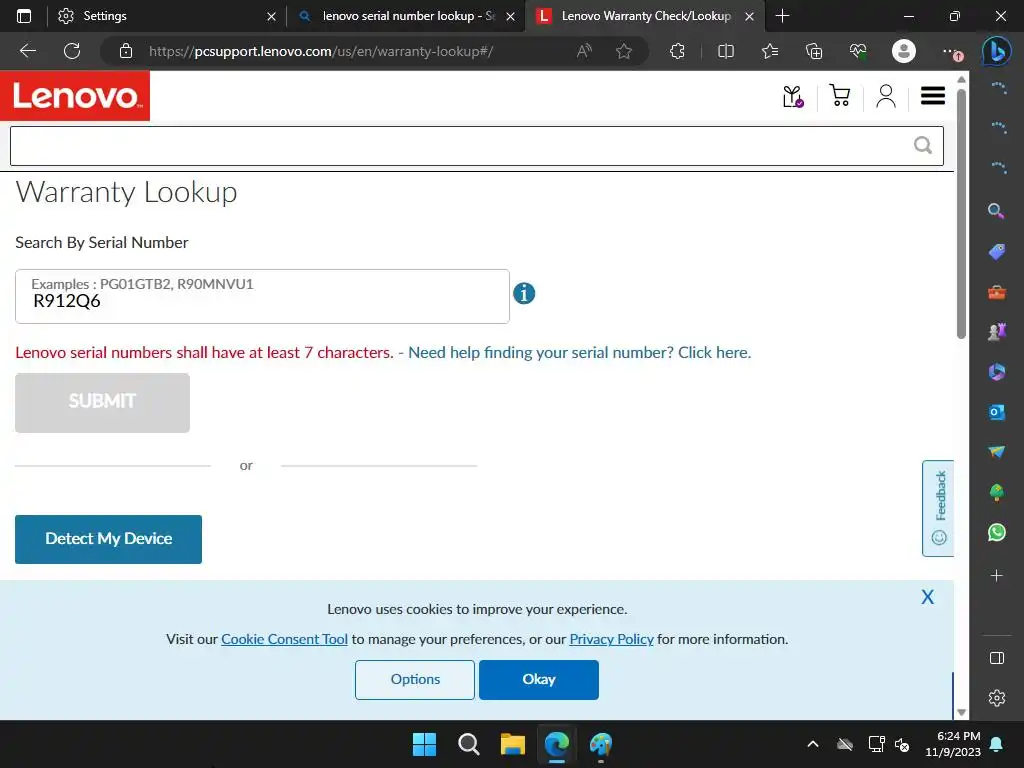Dismiss the cookie banner with X
This screenshot has height=768, width=1024.
(927, 597)
